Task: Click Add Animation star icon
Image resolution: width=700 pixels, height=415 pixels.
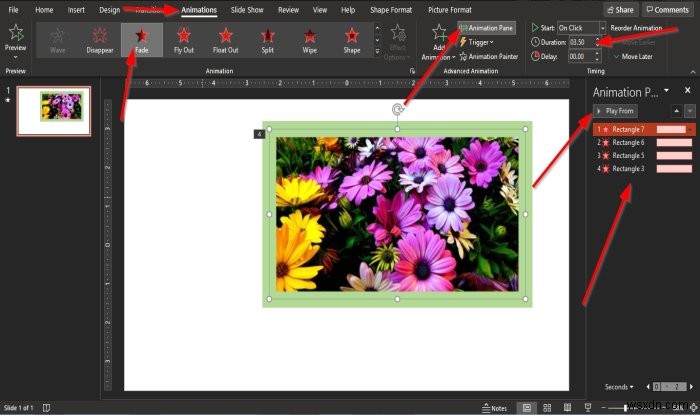Action: [439, 33]
